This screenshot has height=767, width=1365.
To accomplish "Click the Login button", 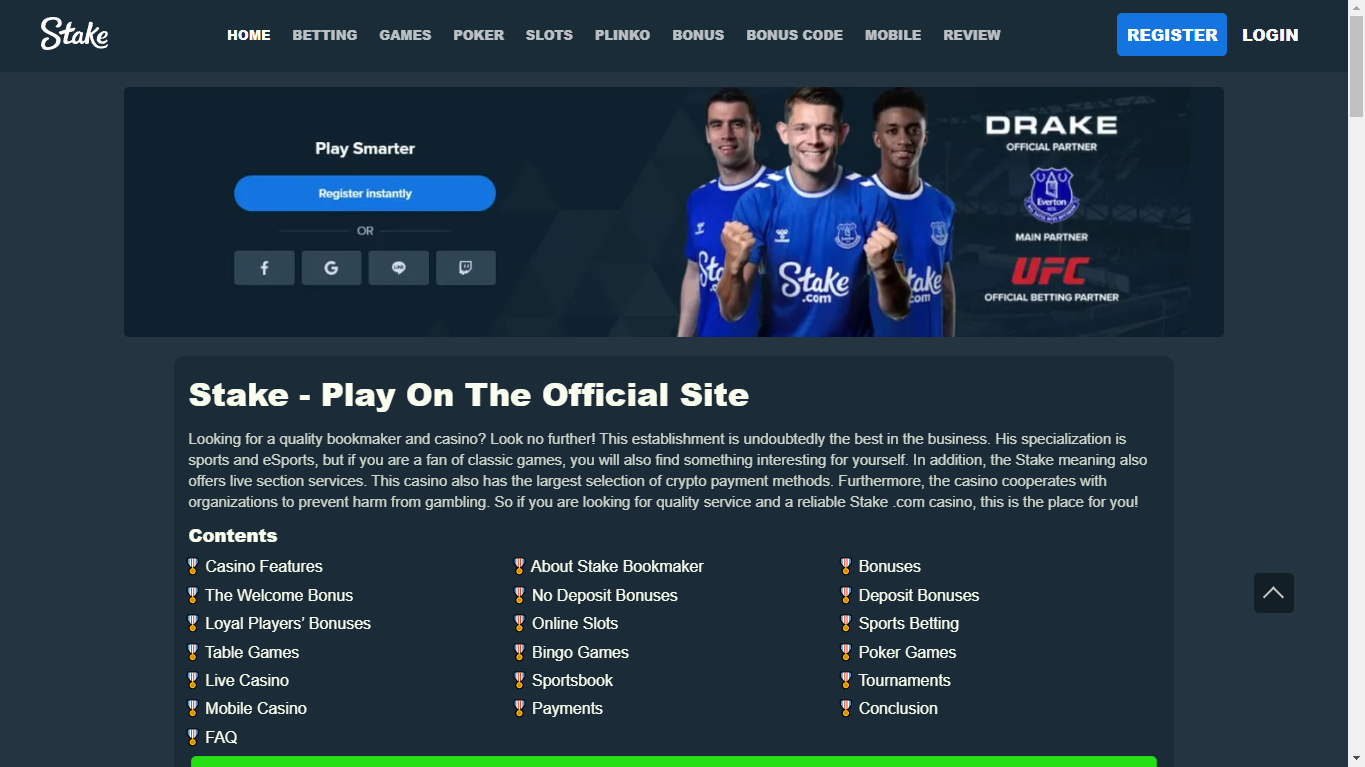I will coord(1270,35).
